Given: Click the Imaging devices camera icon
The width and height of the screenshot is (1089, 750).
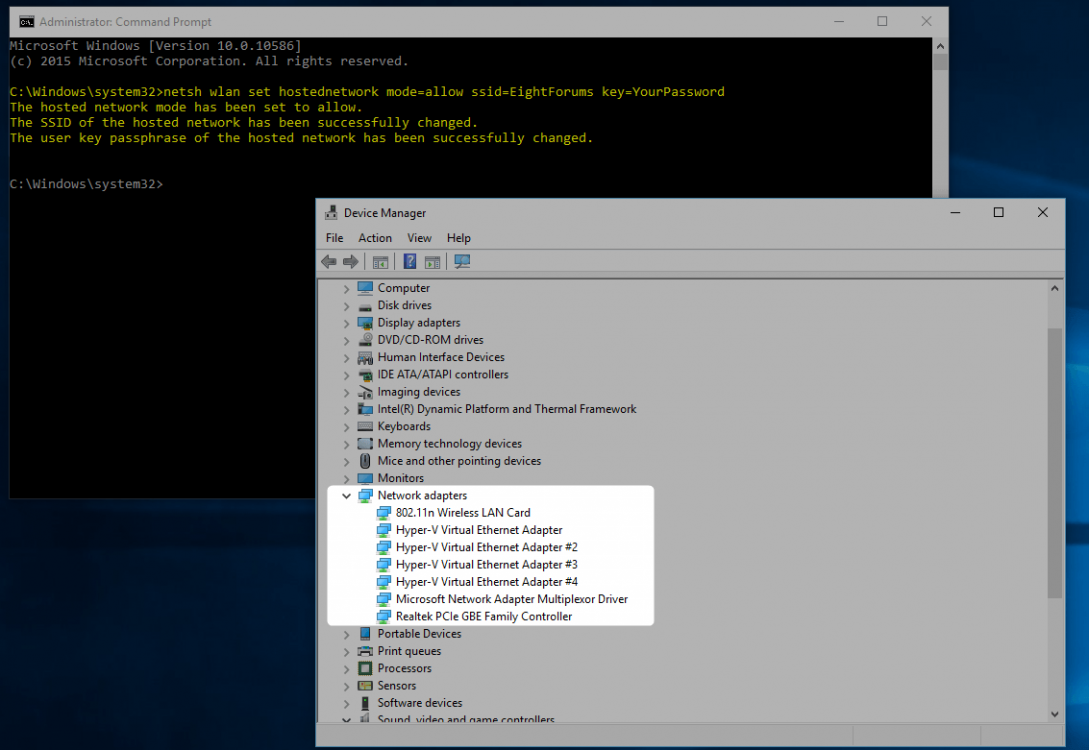Looking at the screenshot, I should pyautogui.click(x=365, y=392).
